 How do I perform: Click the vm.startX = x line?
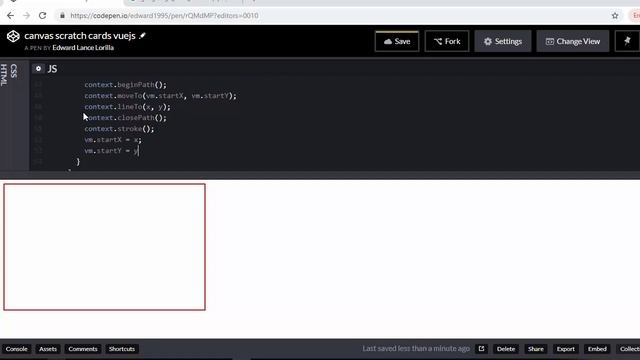(x=113, y=140)
